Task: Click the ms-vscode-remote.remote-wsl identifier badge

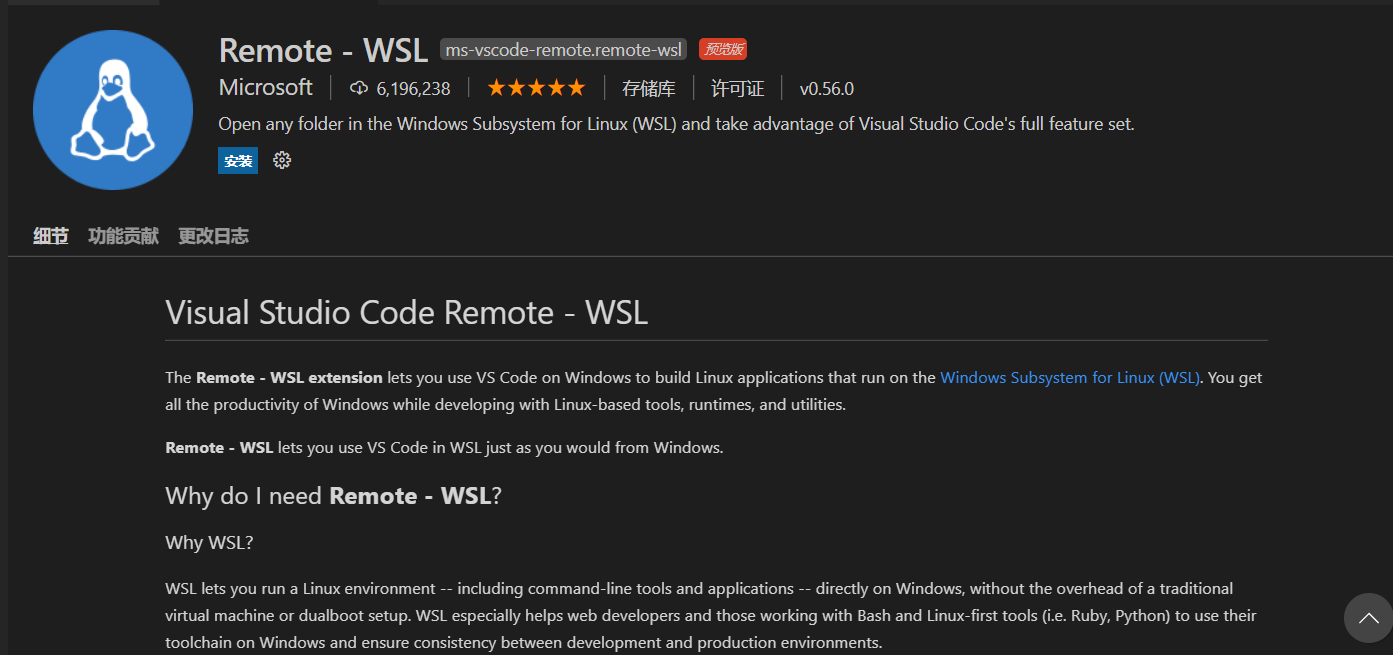Action: point(564,50)
